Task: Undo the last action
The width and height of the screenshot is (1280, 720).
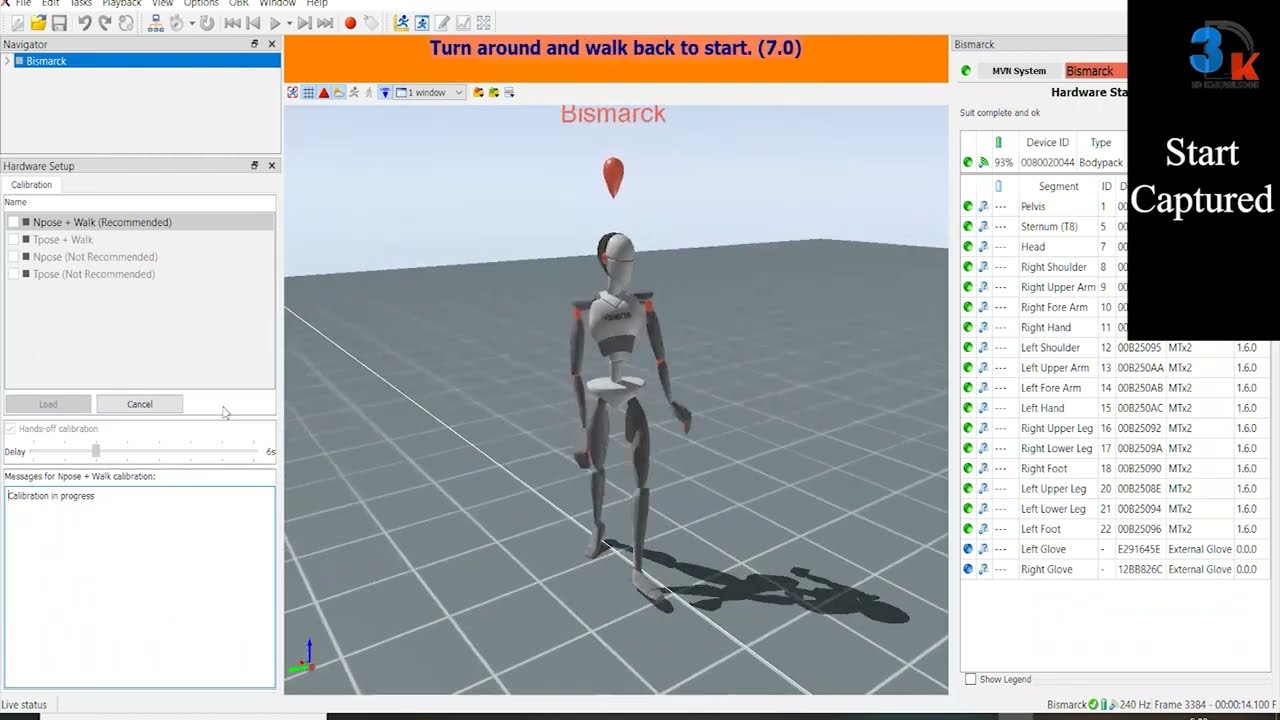Action: click(84, 23)
